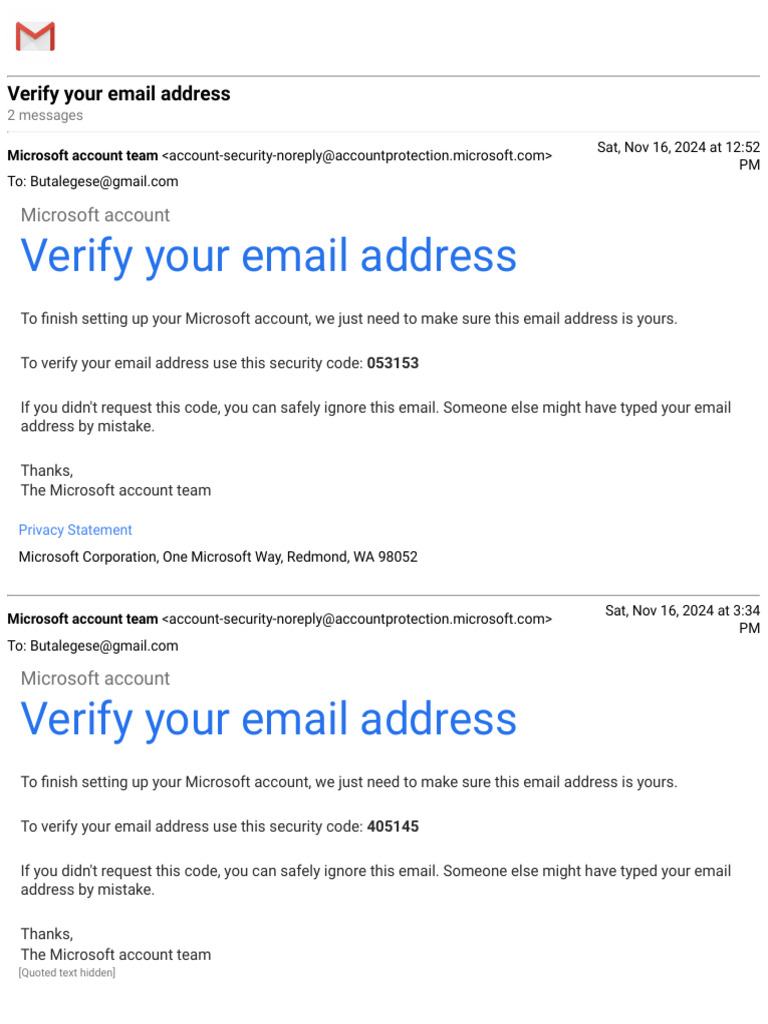Screen dimensions: 768x1024
Task: Click the first Microsoft account team sender name
Action: coord(83,155)
